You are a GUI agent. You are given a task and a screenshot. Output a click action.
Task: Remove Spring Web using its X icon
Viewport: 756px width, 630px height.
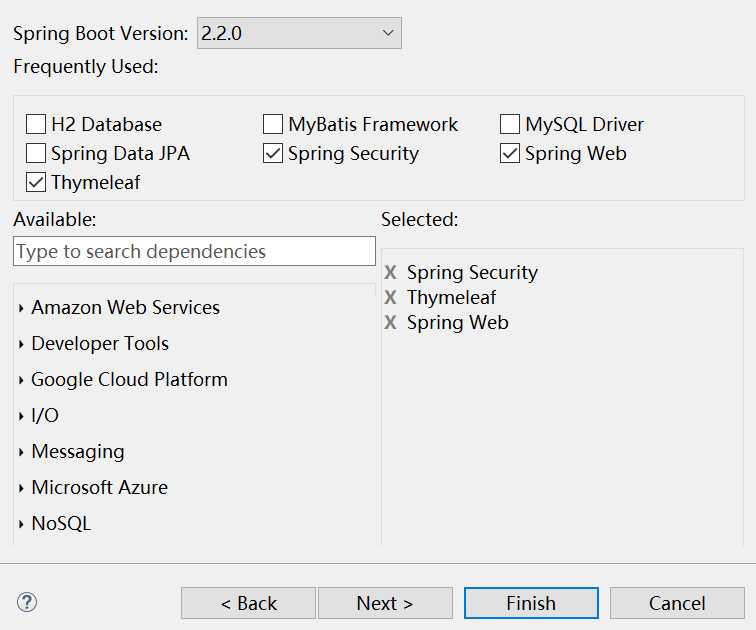point(391,322)
